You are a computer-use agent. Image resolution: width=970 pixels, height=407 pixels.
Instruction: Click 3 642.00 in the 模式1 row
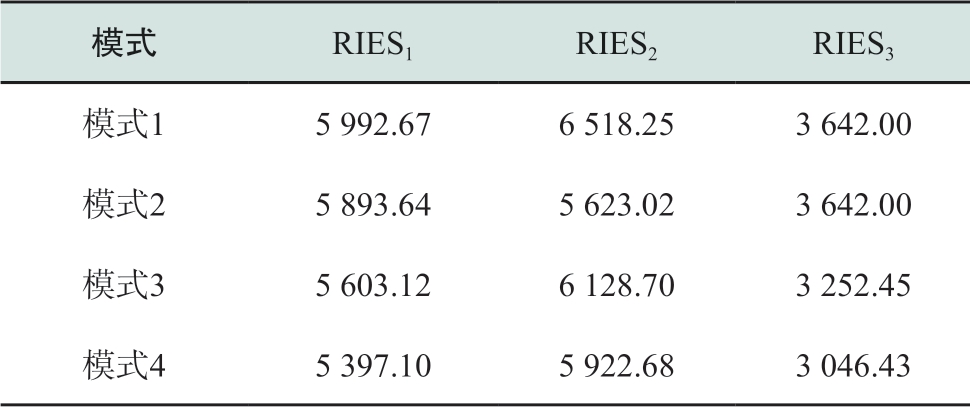click(x=854, y=125)
